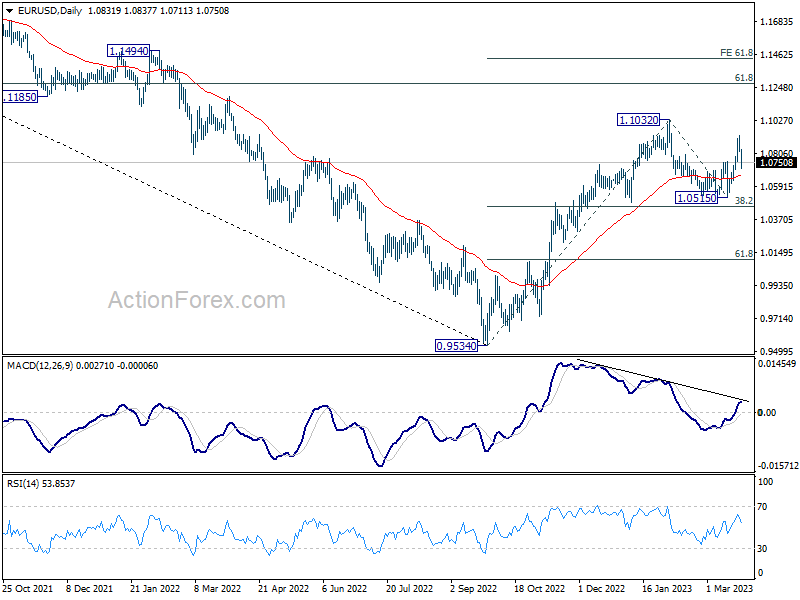Click the 61.8 label near 1.12480

click(743, 78)
